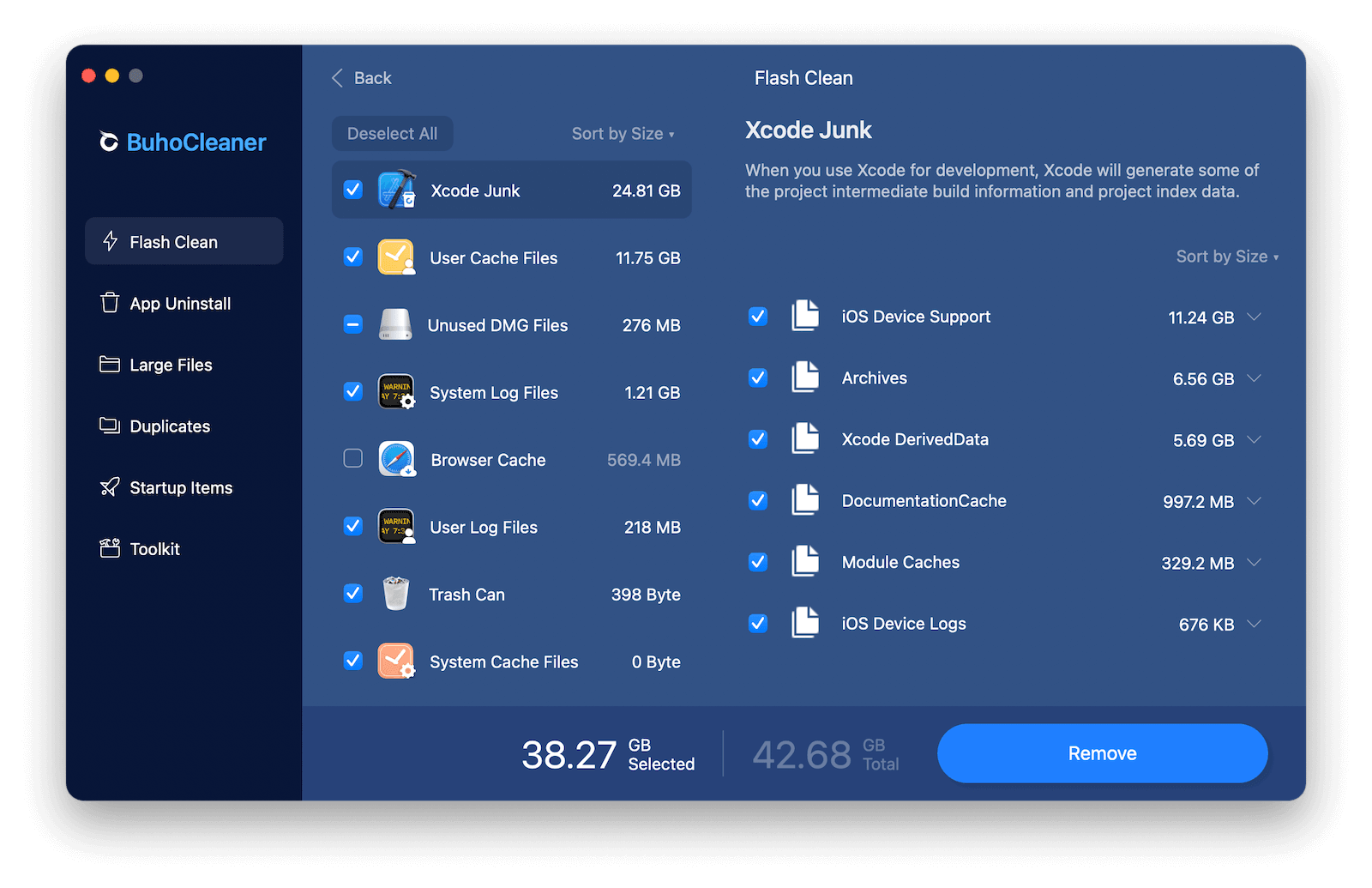Click the App Uninstall trash icon
This screenshot has width=1372, height=888.
click(x=110, y=303)
